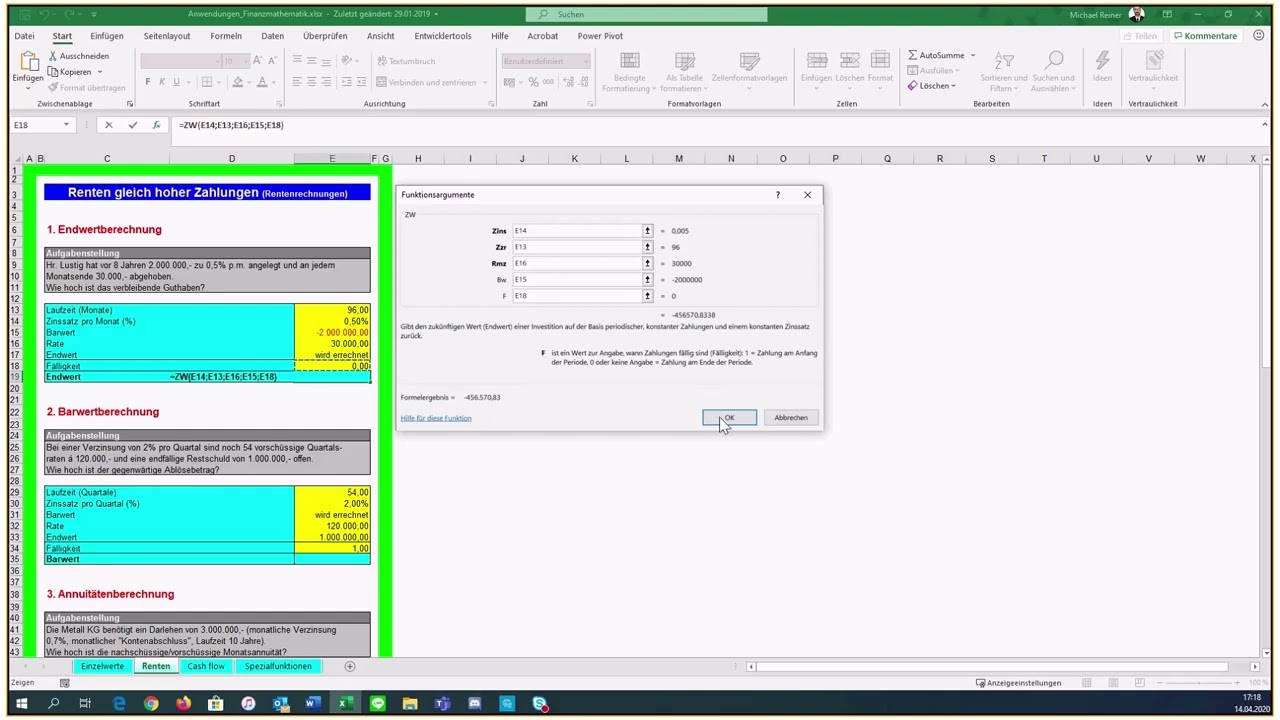1280x720 pixels.
Task: Click the font color A swatch
Action: pos(261,82)
